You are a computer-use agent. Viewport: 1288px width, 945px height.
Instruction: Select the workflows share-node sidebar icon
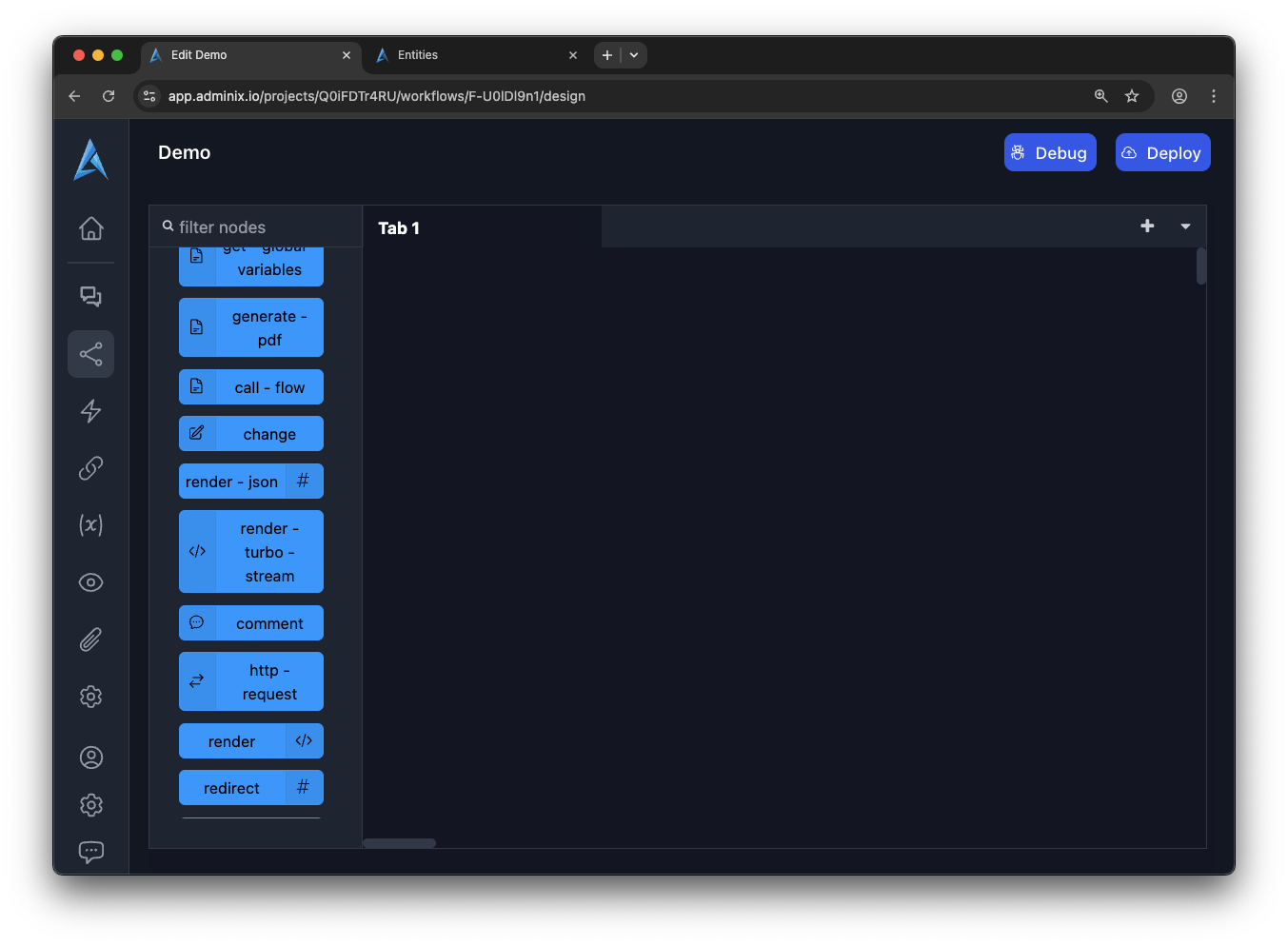point(90,354)
